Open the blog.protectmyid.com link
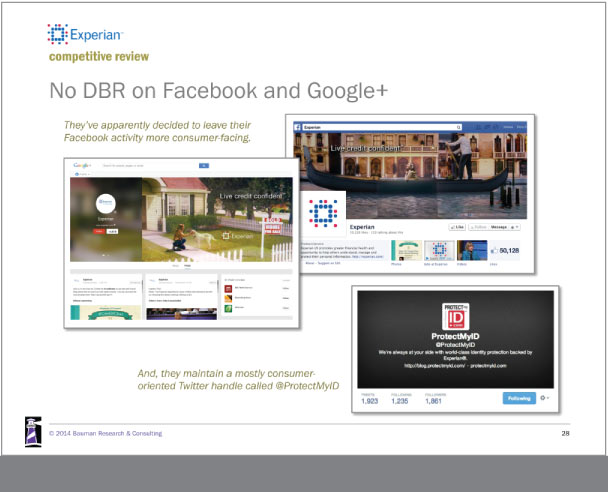Image resolution: width=608 pixels, height=492 pixels. [434, 366]
